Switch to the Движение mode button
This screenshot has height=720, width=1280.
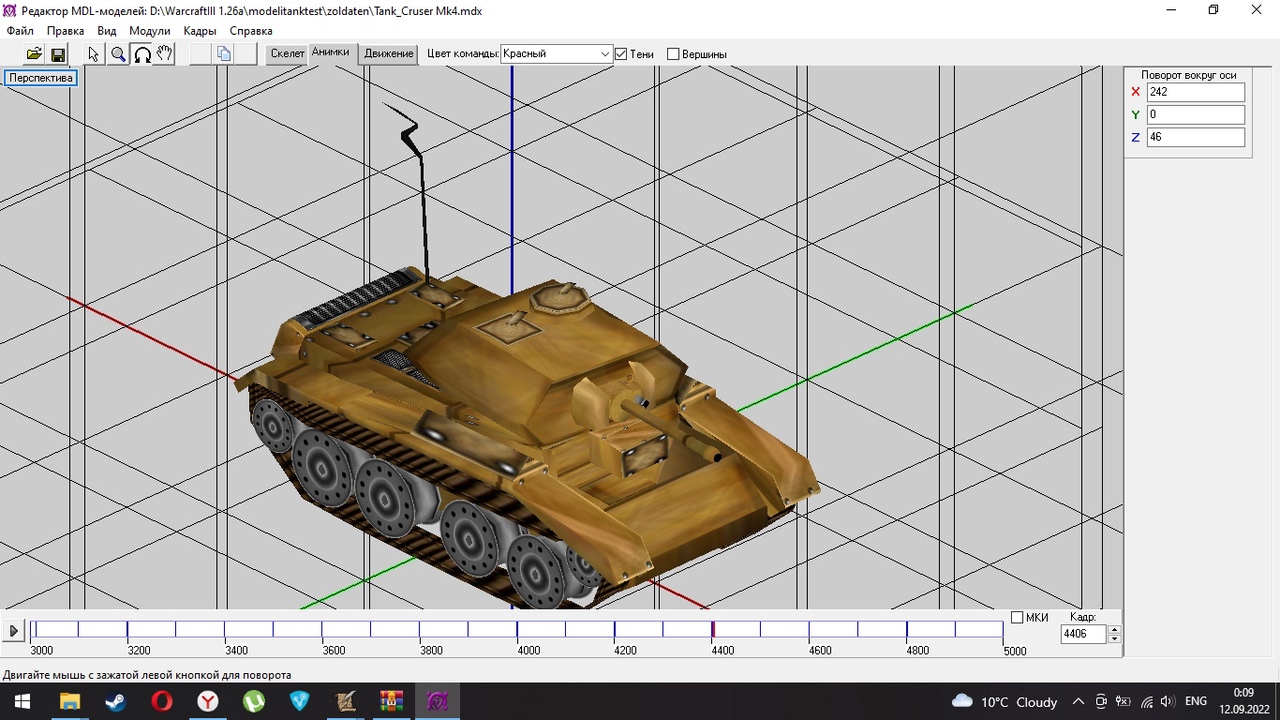(389, 54)
